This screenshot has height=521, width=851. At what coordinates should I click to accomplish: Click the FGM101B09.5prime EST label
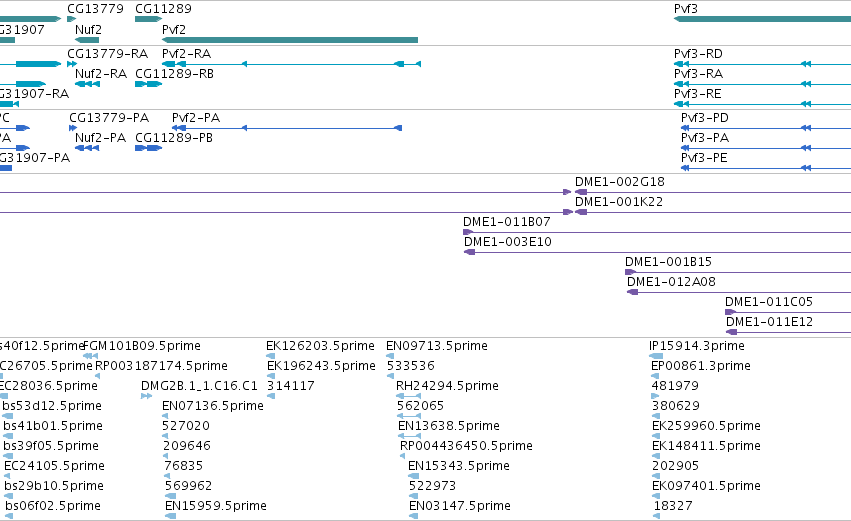[142, 346]
